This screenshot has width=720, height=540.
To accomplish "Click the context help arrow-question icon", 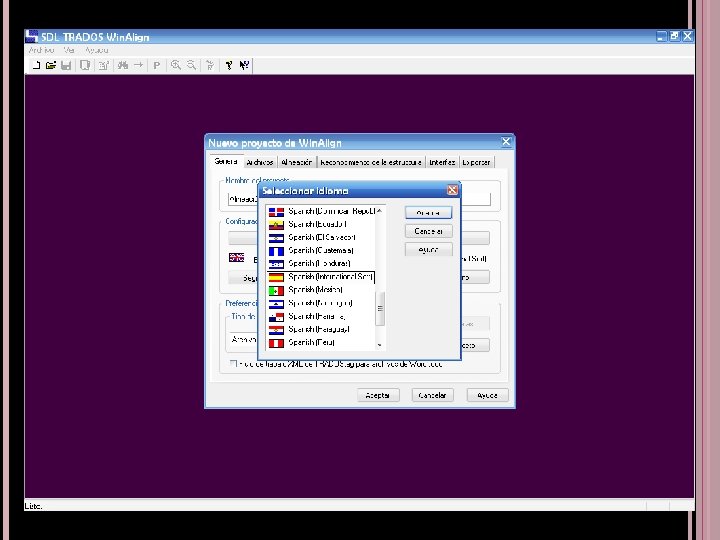I will tap(244, 65).
